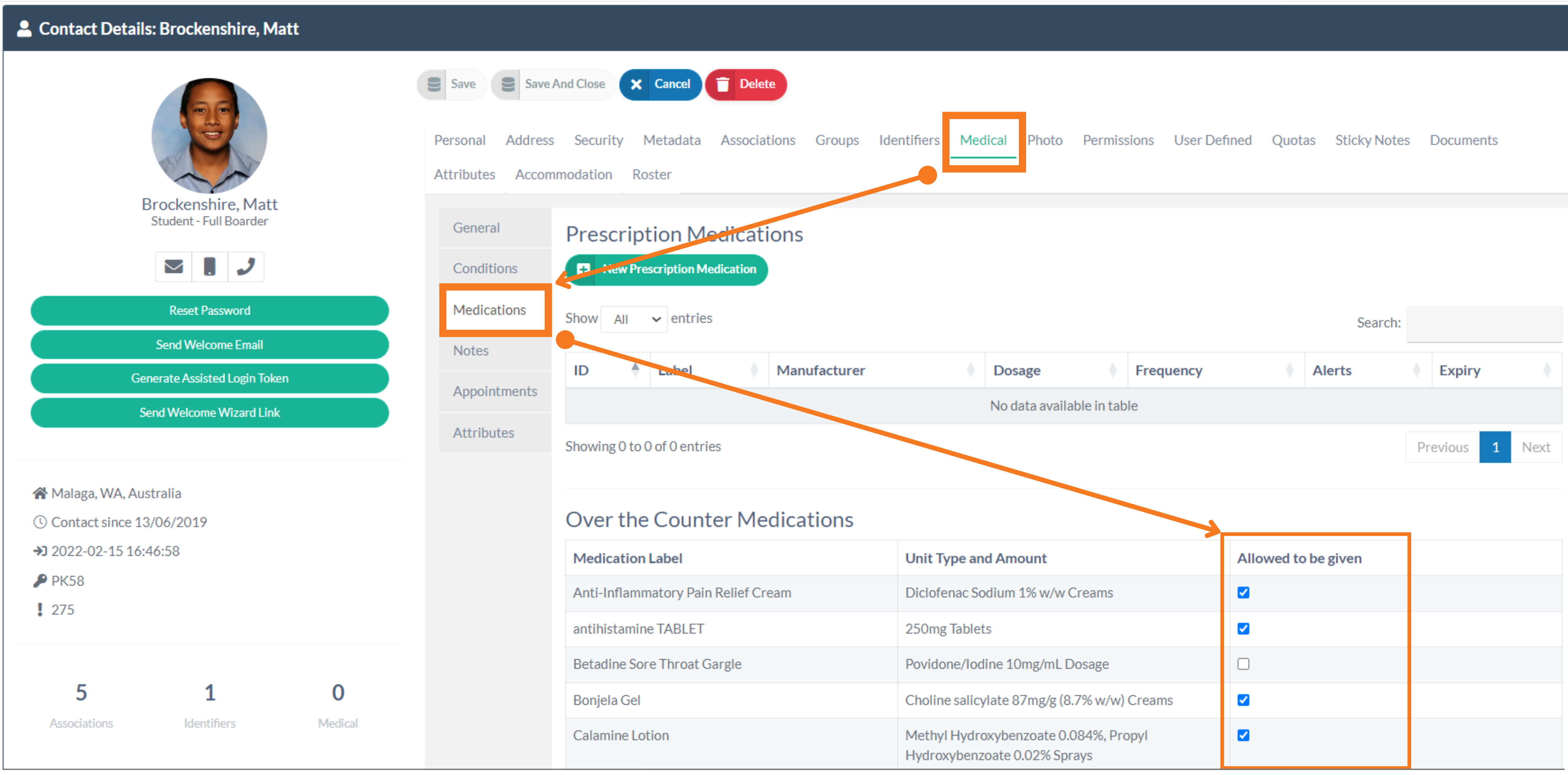Click the telephone handset icon
This screenshot has width=1568, height=775.
[x=246, y=267]
